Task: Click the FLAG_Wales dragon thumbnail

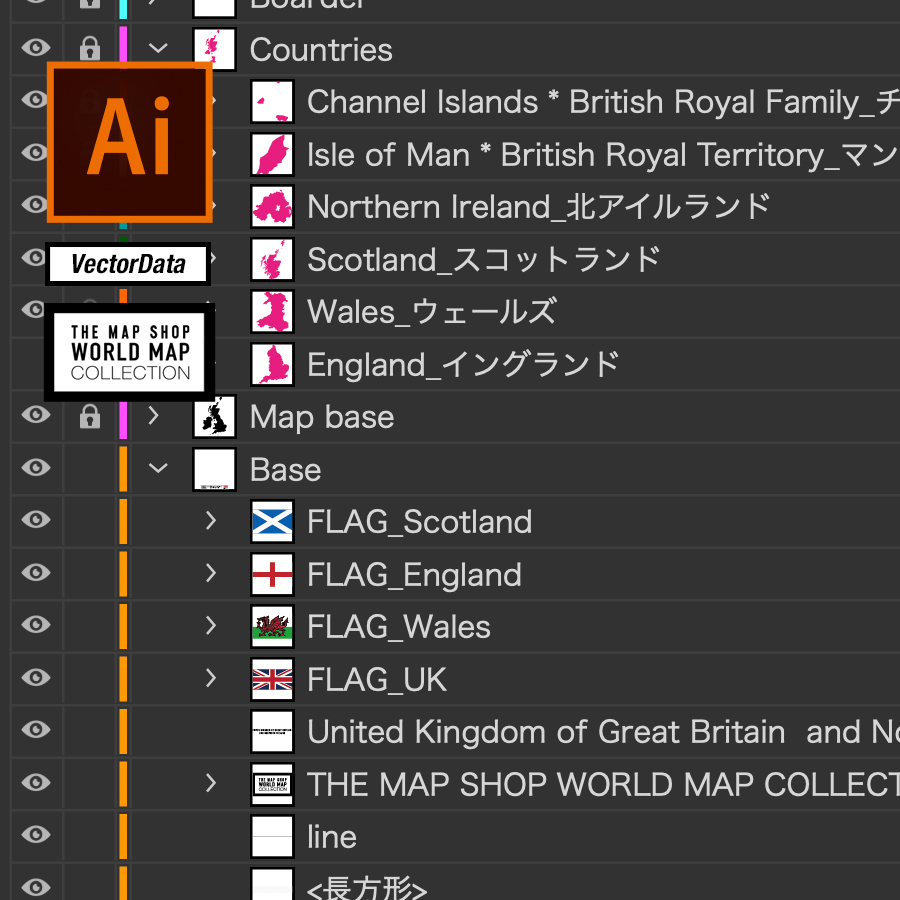Action: [x=272, y=627]
